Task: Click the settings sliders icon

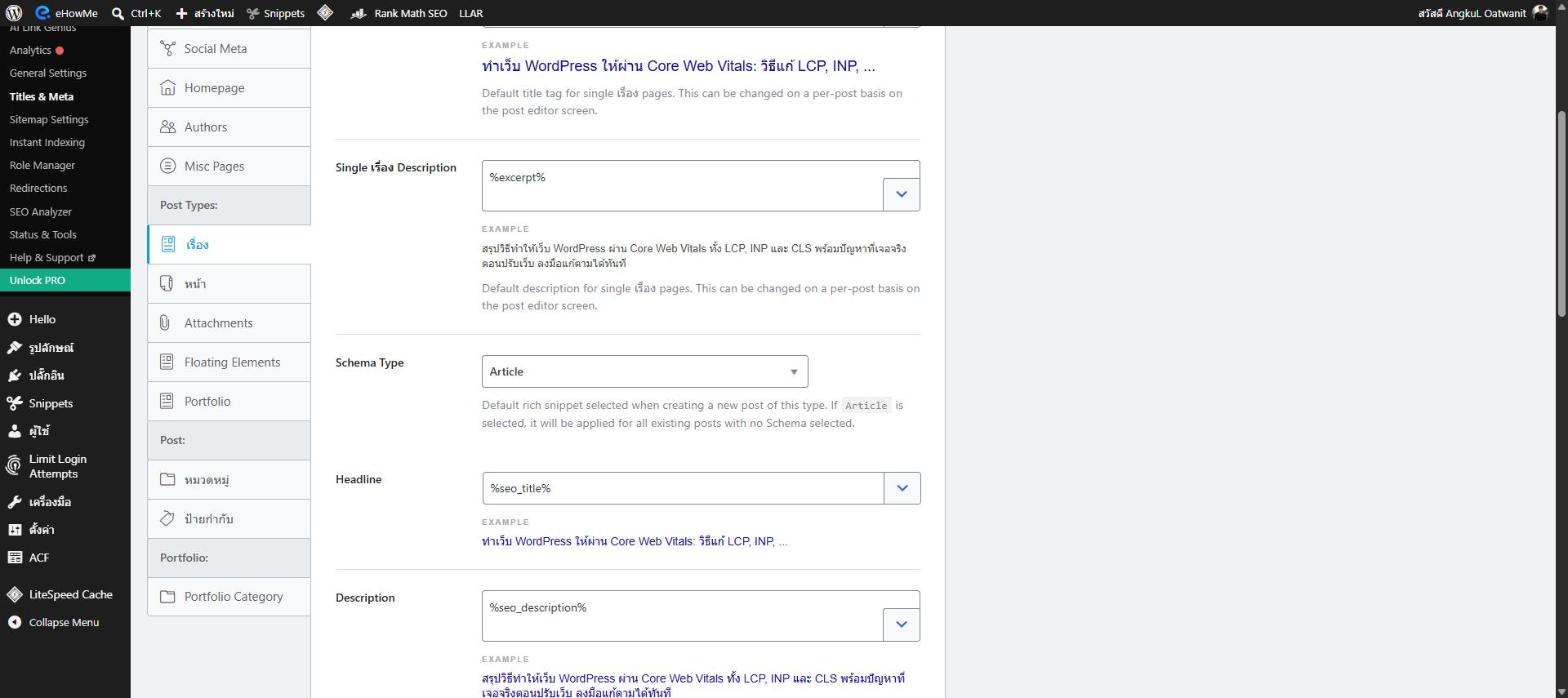Action: 14,530
